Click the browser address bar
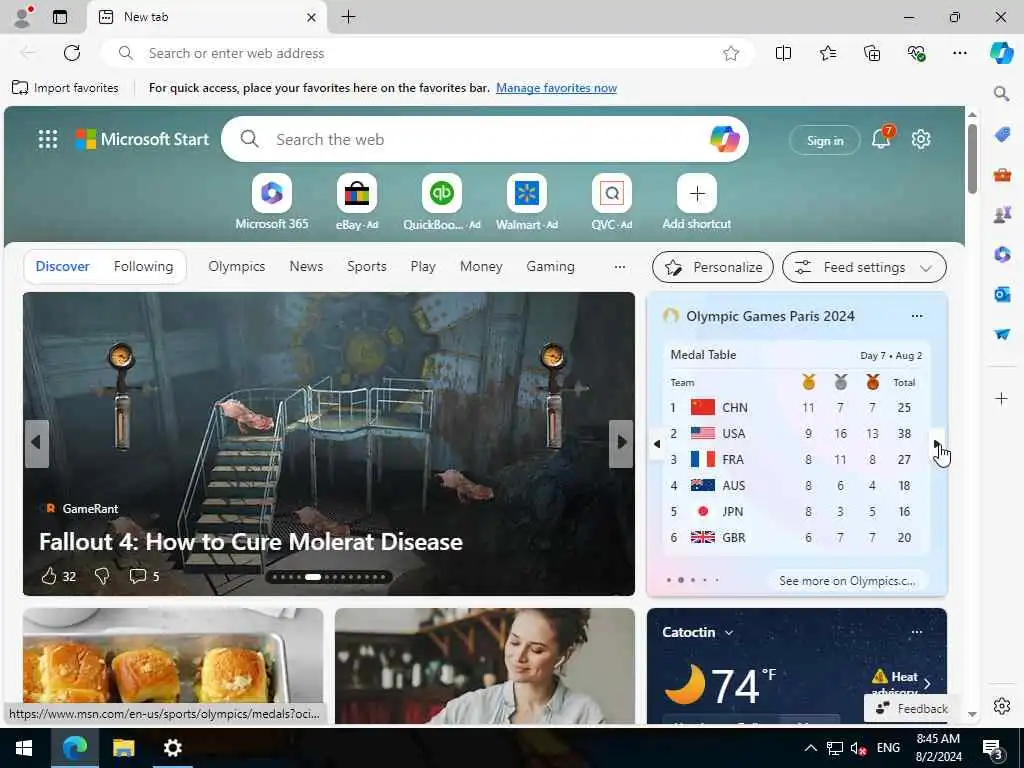The height and width of the screenshot is (768, 1024). (x=428, y=53)
